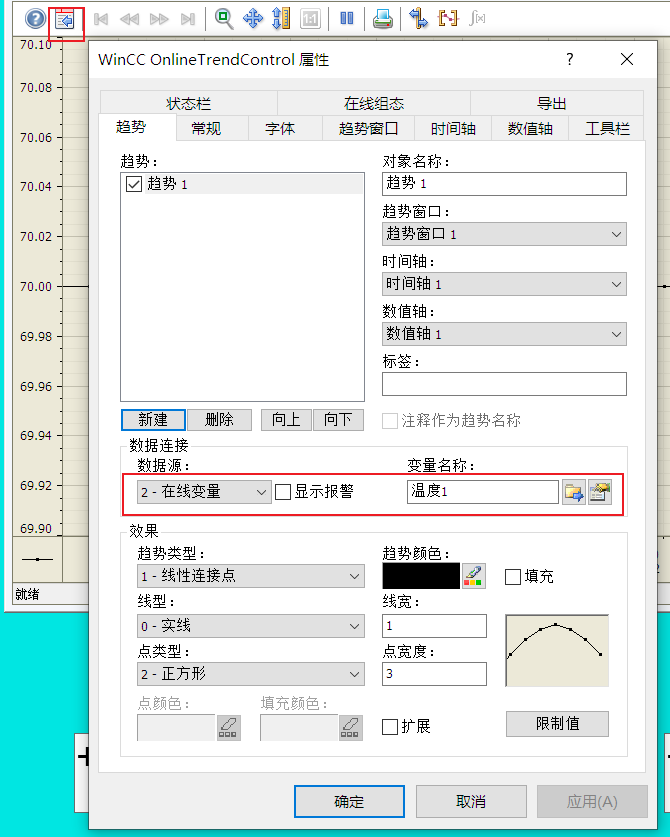The image size is (670, 837).
Task: Pause trend updating with stop icon
Action: 347,19
